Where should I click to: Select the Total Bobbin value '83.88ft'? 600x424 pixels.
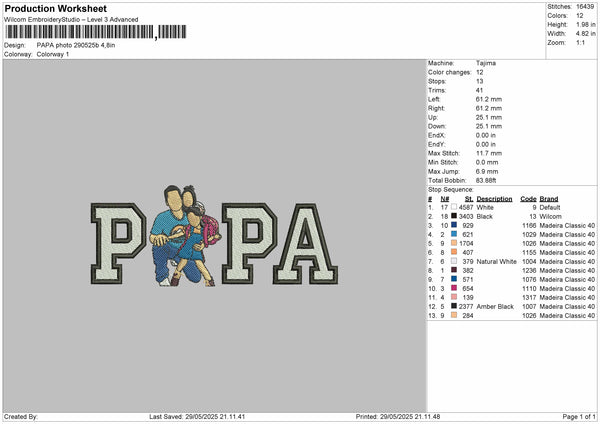[x=486, y=181]
